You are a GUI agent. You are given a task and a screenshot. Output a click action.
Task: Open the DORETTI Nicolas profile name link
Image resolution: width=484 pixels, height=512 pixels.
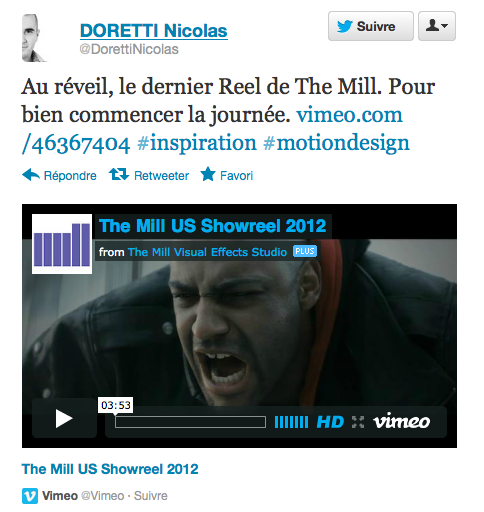[154, 31]
